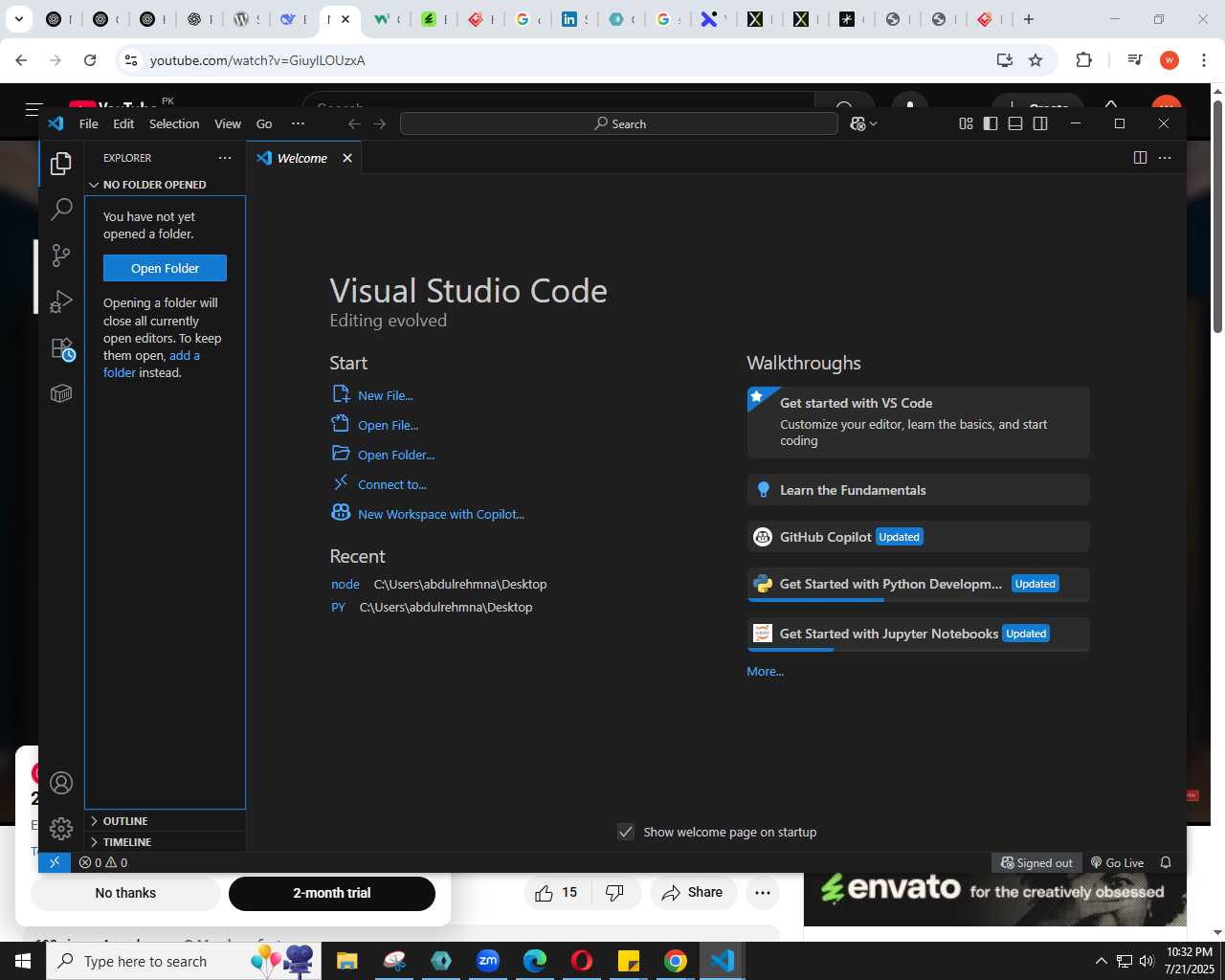Click 2-month trial button on YouTube
This screenshot has width=1225, height=980.
point(332,893)
